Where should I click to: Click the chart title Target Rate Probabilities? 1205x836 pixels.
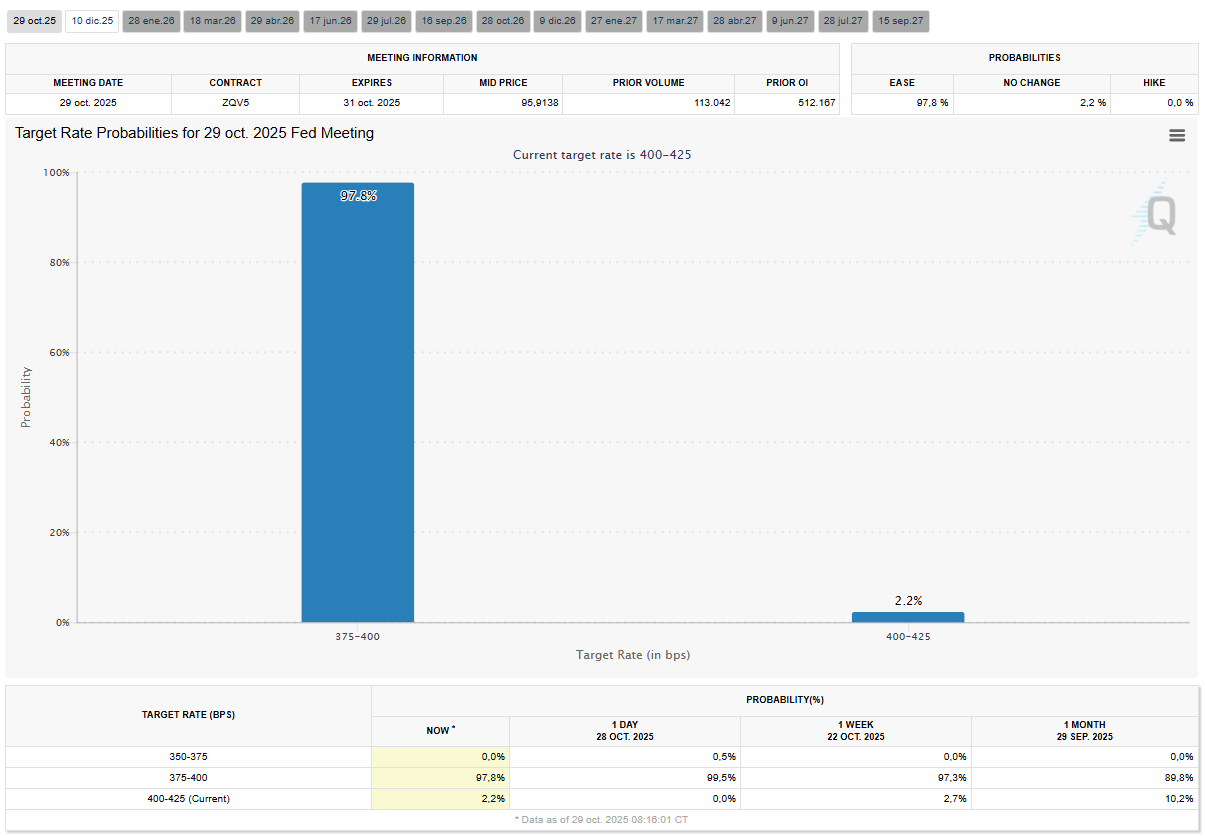[x=194, y=133]
